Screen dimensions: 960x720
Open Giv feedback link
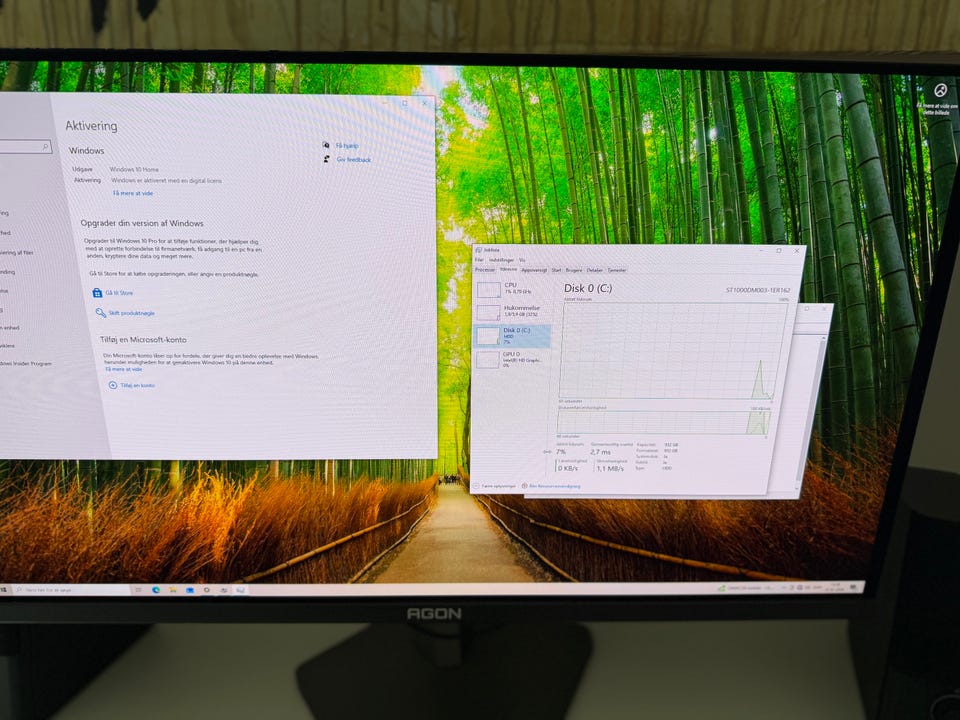(354, 160)
